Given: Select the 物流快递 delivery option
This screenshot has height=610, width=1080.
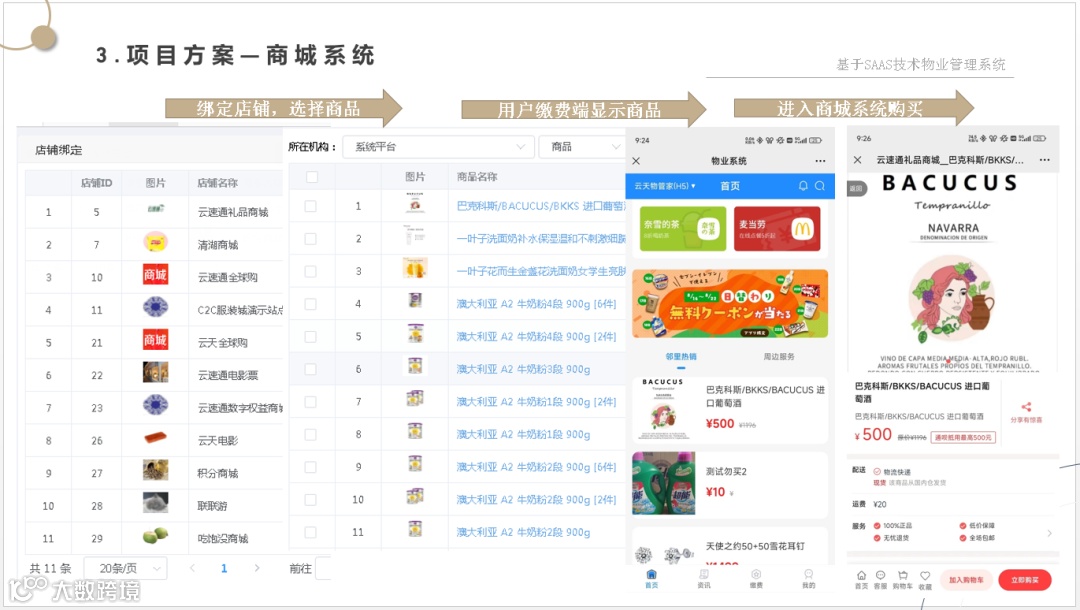Looking at the screenshot, I should point(893,472).
